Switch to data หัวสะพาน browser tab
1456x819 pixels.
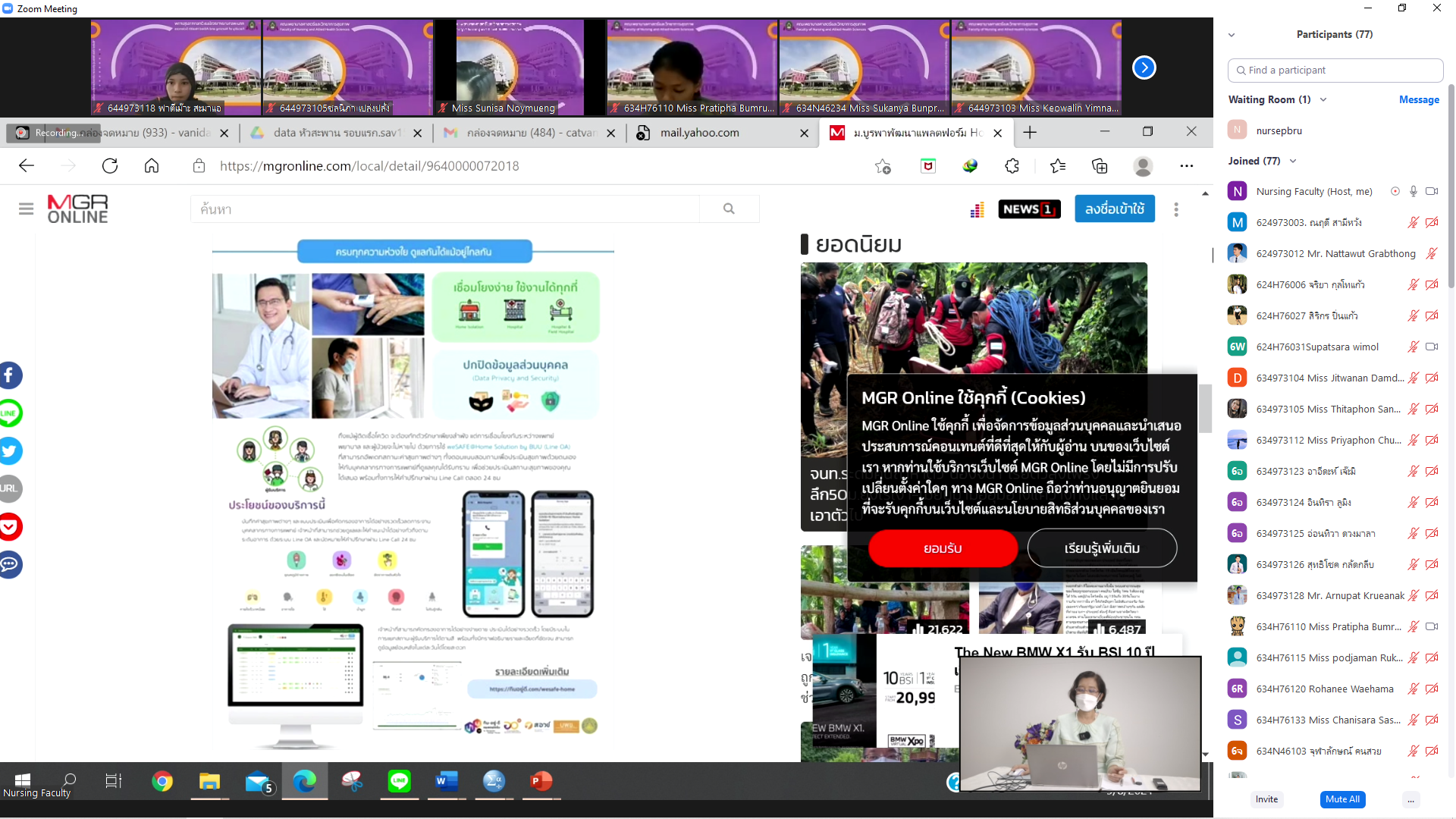pos(337,133)
